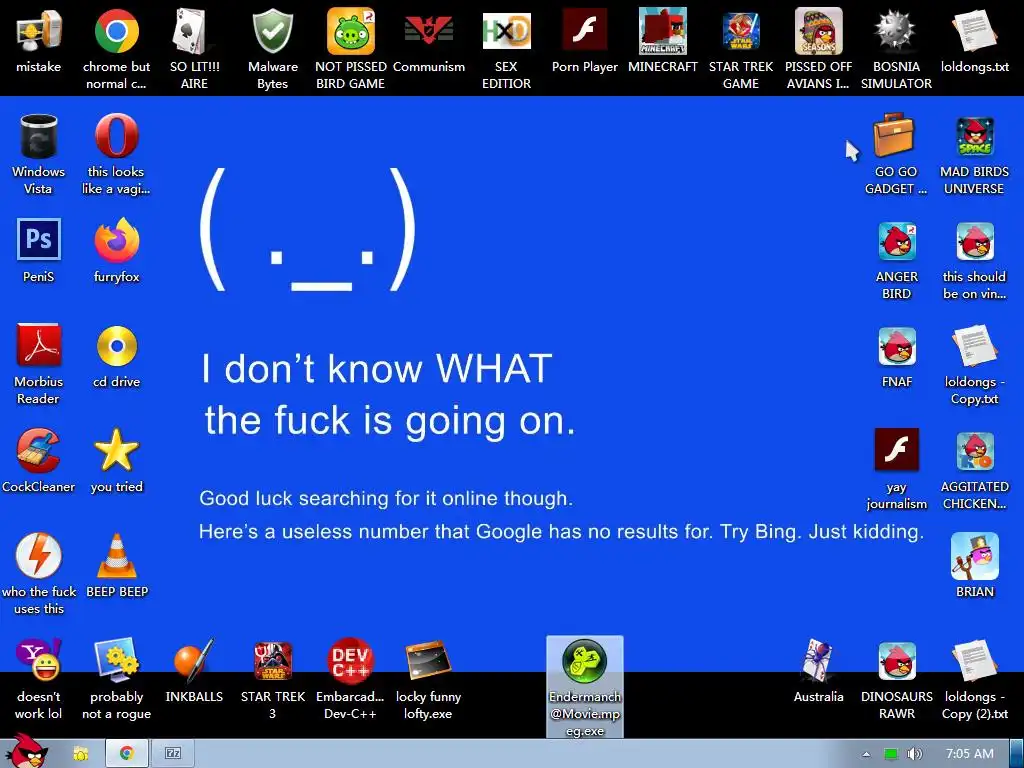1024x768 pixels.
Task: Select the loldongs.txt file
Action: coord(974,40)
